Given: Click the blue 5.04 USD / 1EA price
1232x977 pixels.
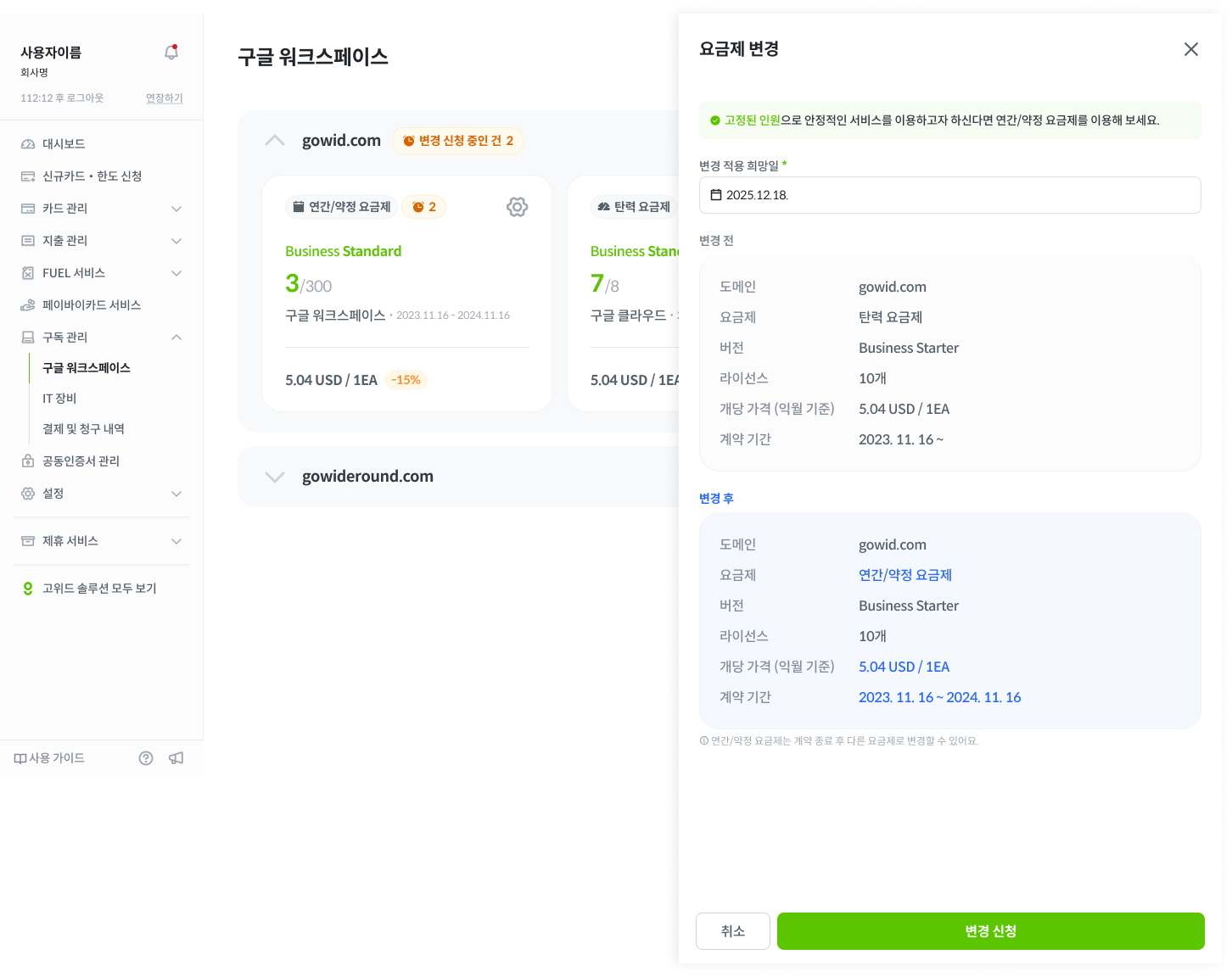Looking at the screenshot, I should (904, 667).
